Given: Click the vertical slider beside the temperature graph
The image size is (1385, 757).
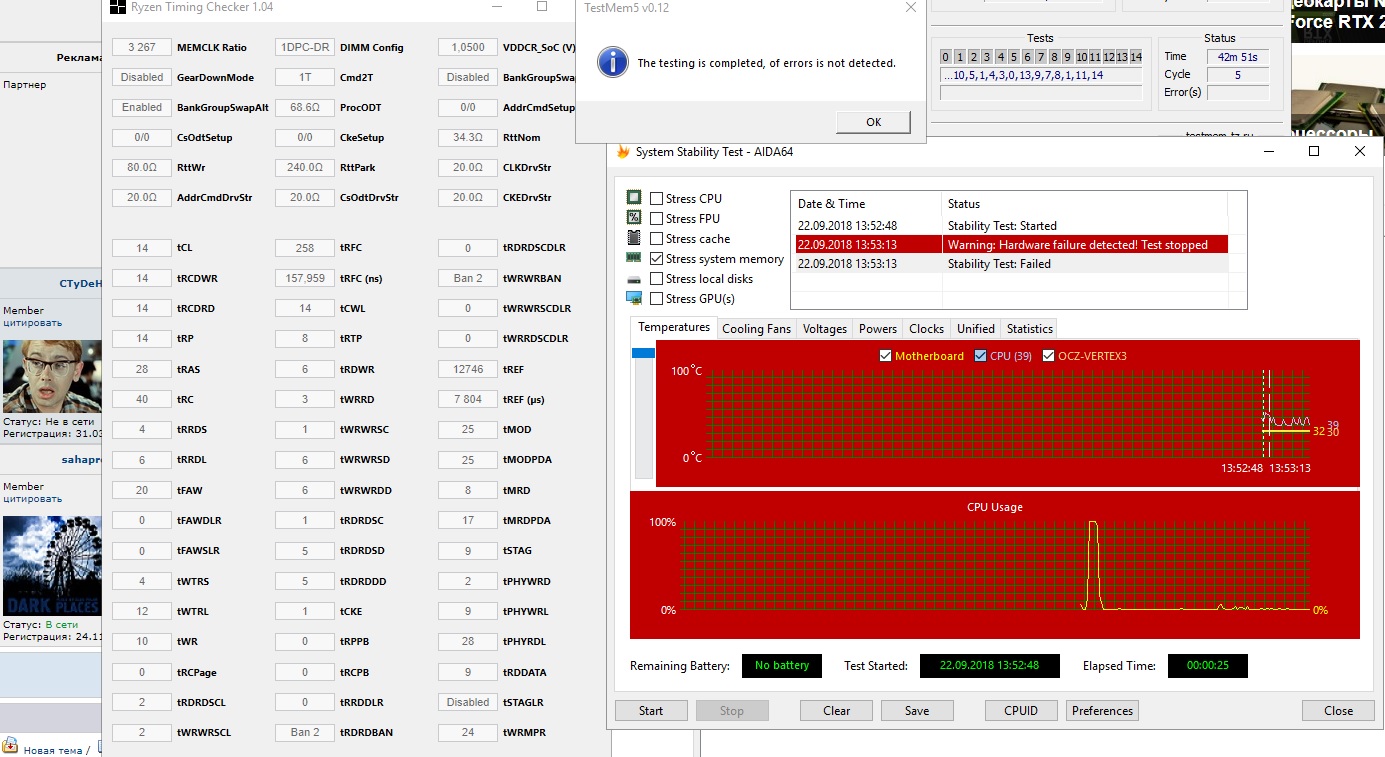Looking at the screenshot, I should [642, 411].
